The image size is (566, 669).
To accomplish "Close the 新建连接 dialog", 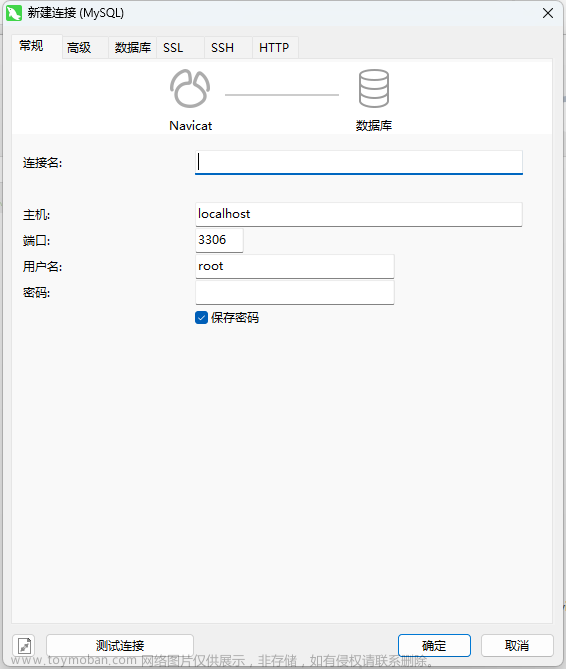I will 548,13.
